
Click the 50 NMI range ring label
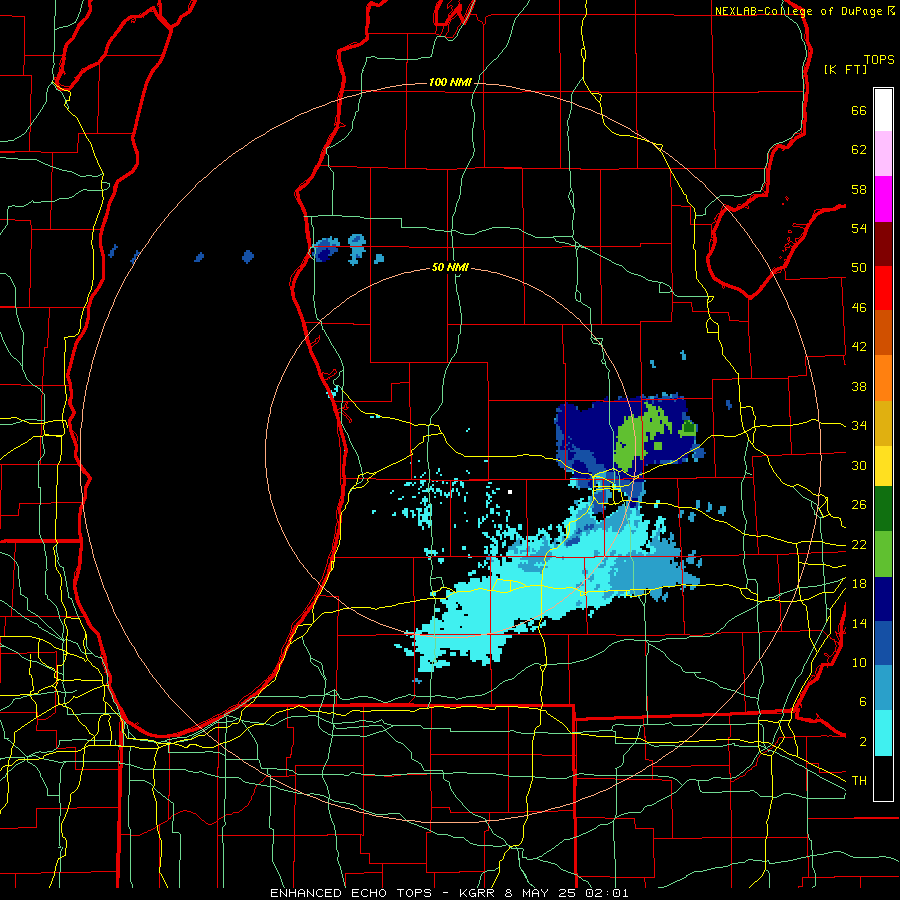pos(450,267)
